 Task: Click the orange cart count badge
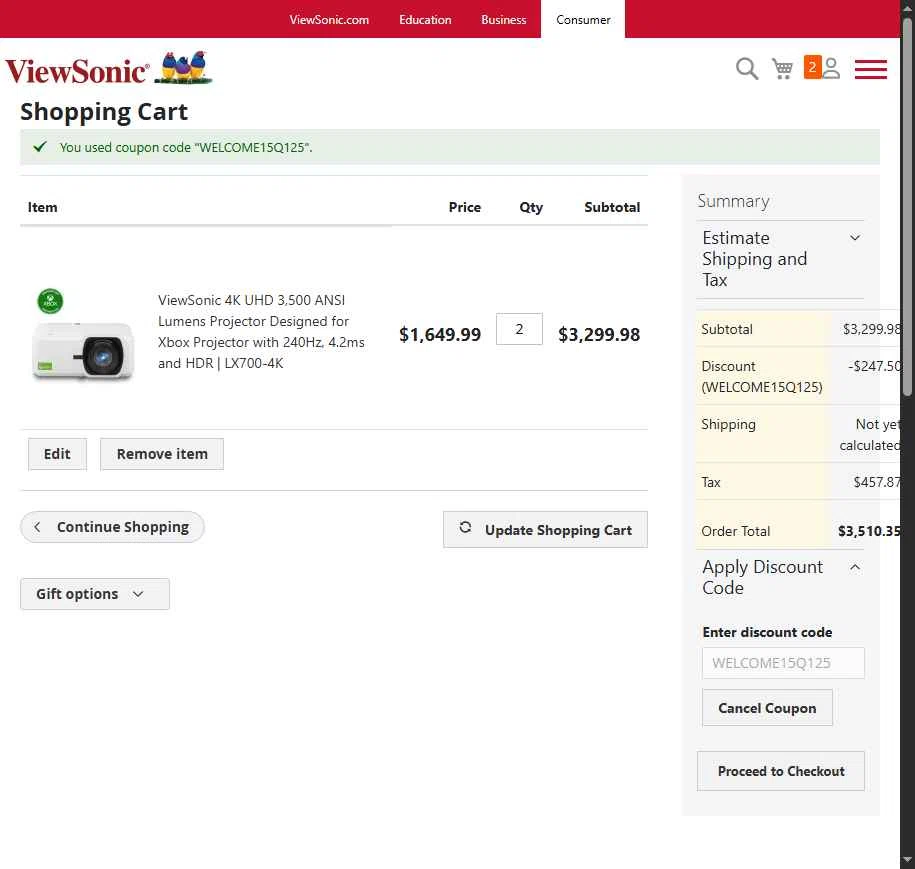click(812, 67)
